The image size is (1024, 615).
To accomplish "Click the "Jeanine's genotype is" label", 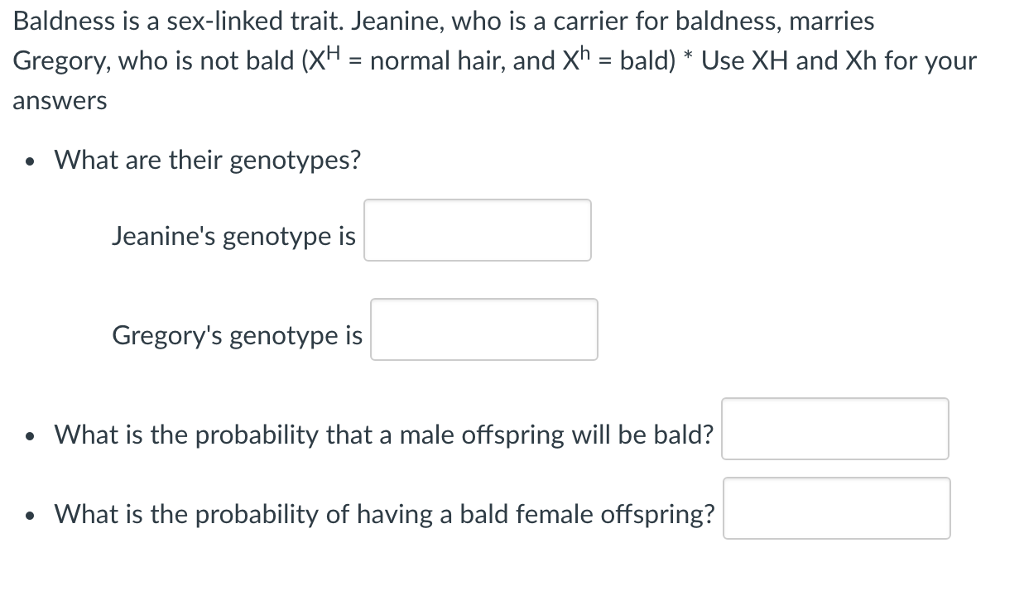I will click(x=234, y=236).
